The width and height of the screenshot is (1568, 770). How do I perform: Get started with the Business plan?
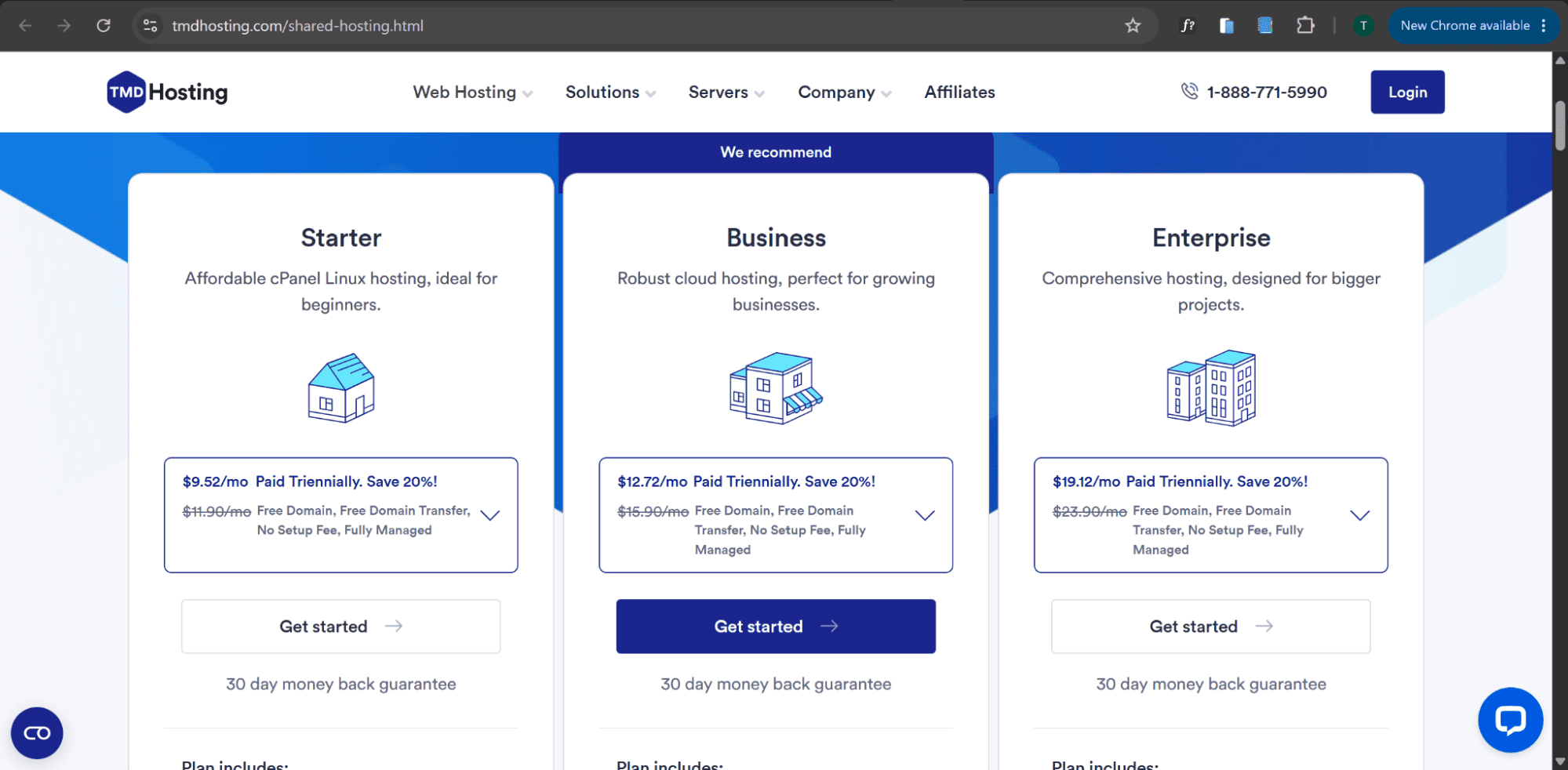[776, 626]
